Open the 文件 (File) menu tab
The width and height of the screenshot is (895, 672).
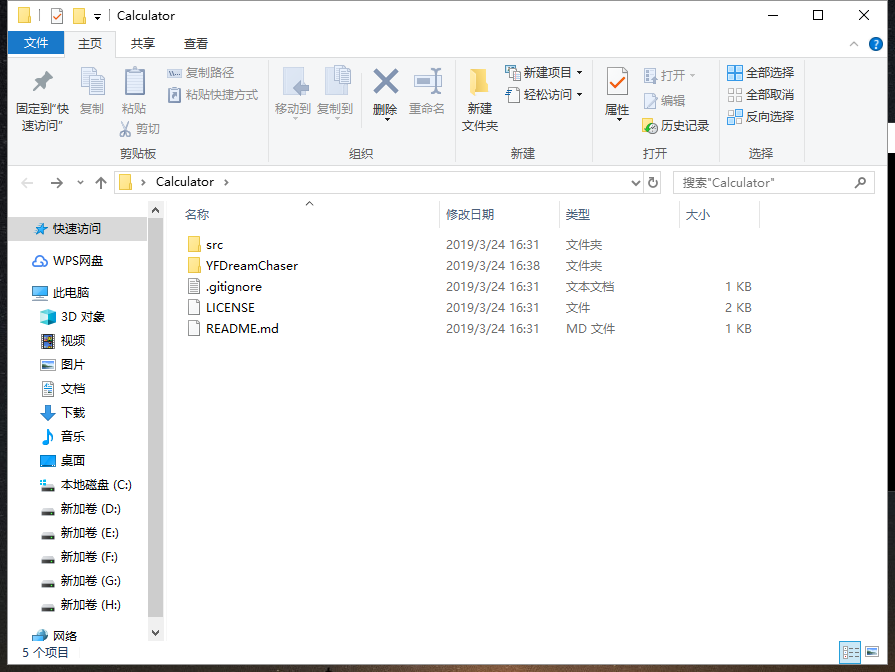pos(36,43)
